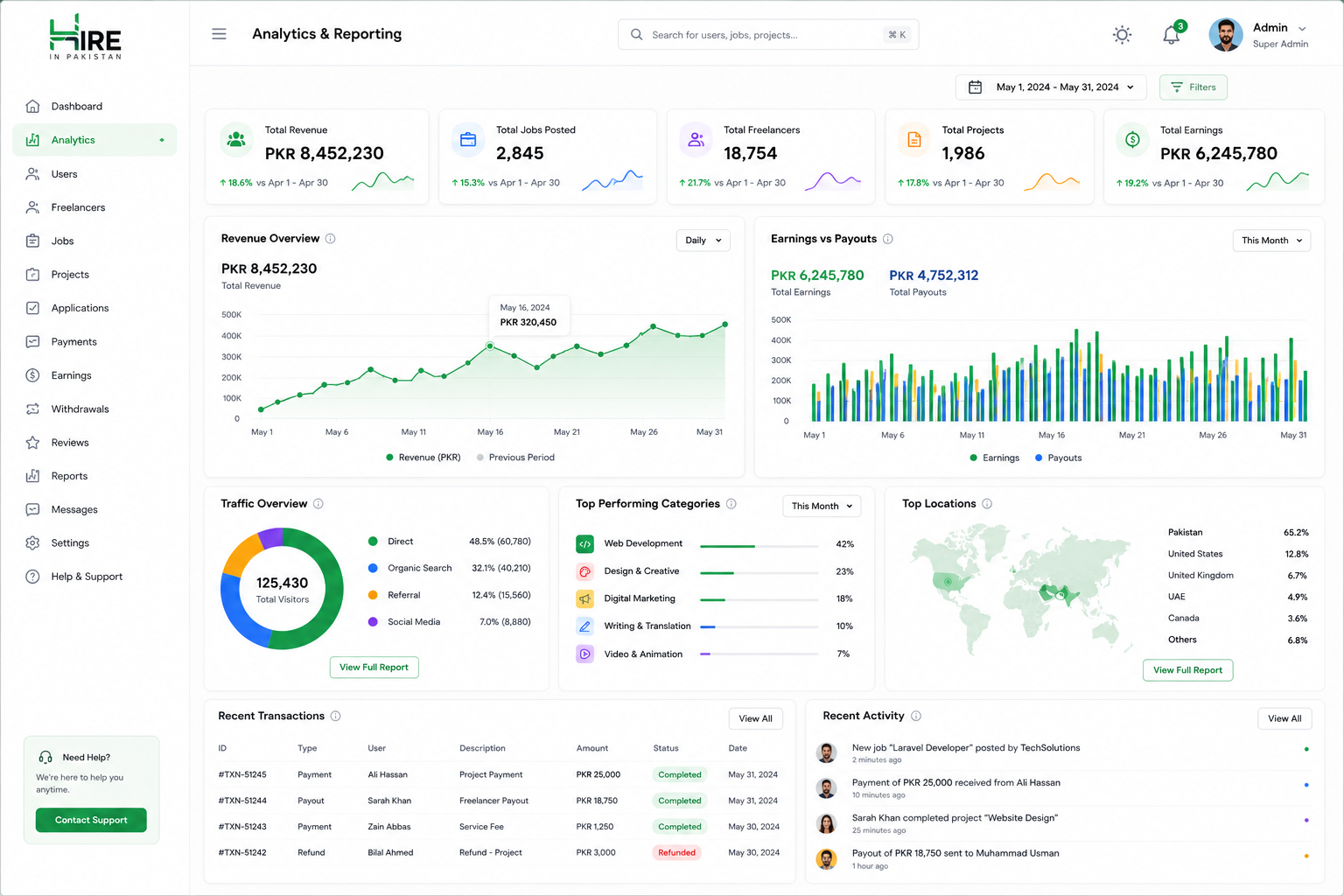Image resolution: width=1344 pixels, height=896 pixels.
Task: Click the Messages icon in sidebar
Action: click(x=32, y=509)
